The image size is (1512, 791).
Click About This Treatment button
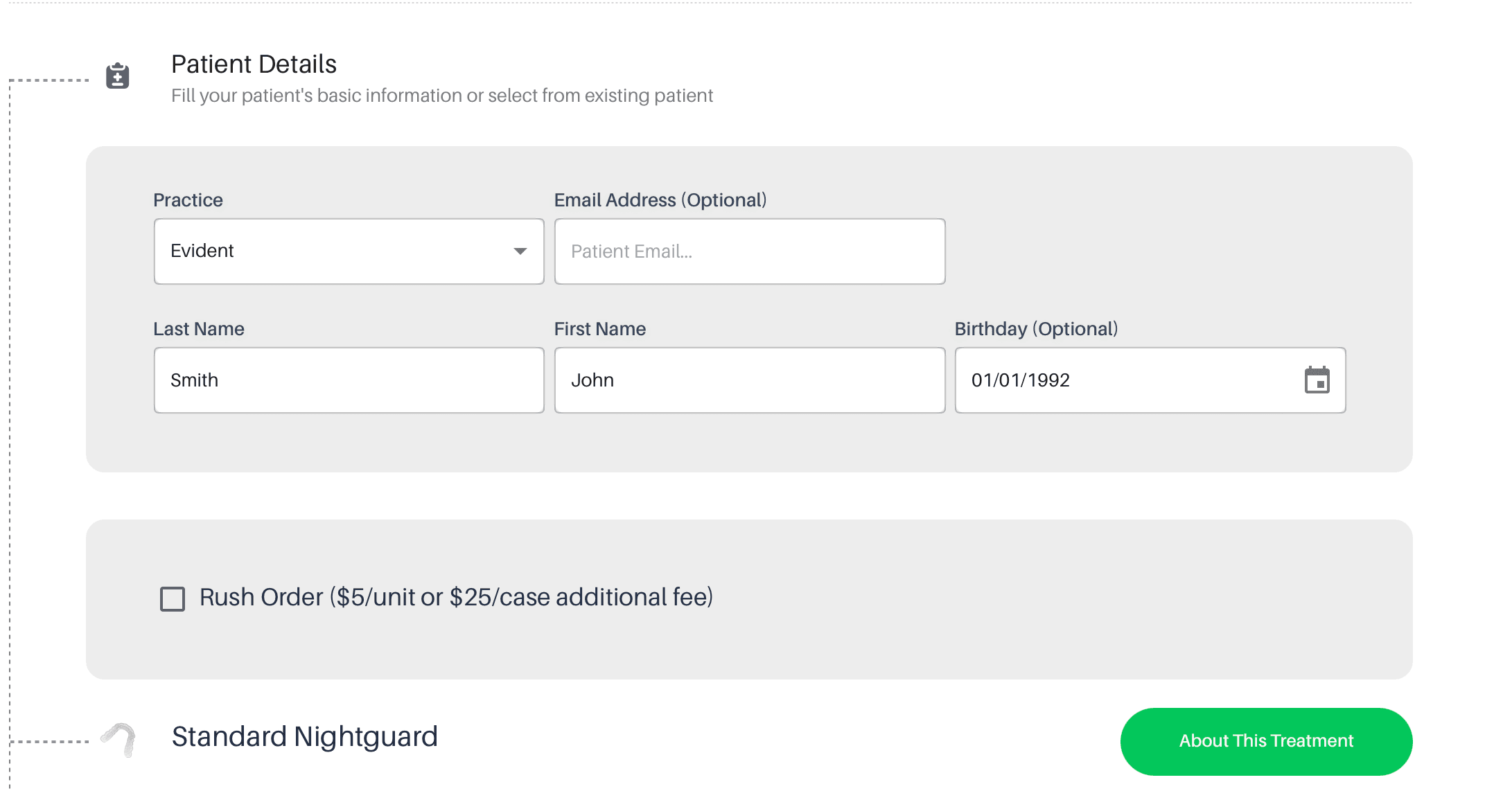click(x=1266, y=741)
